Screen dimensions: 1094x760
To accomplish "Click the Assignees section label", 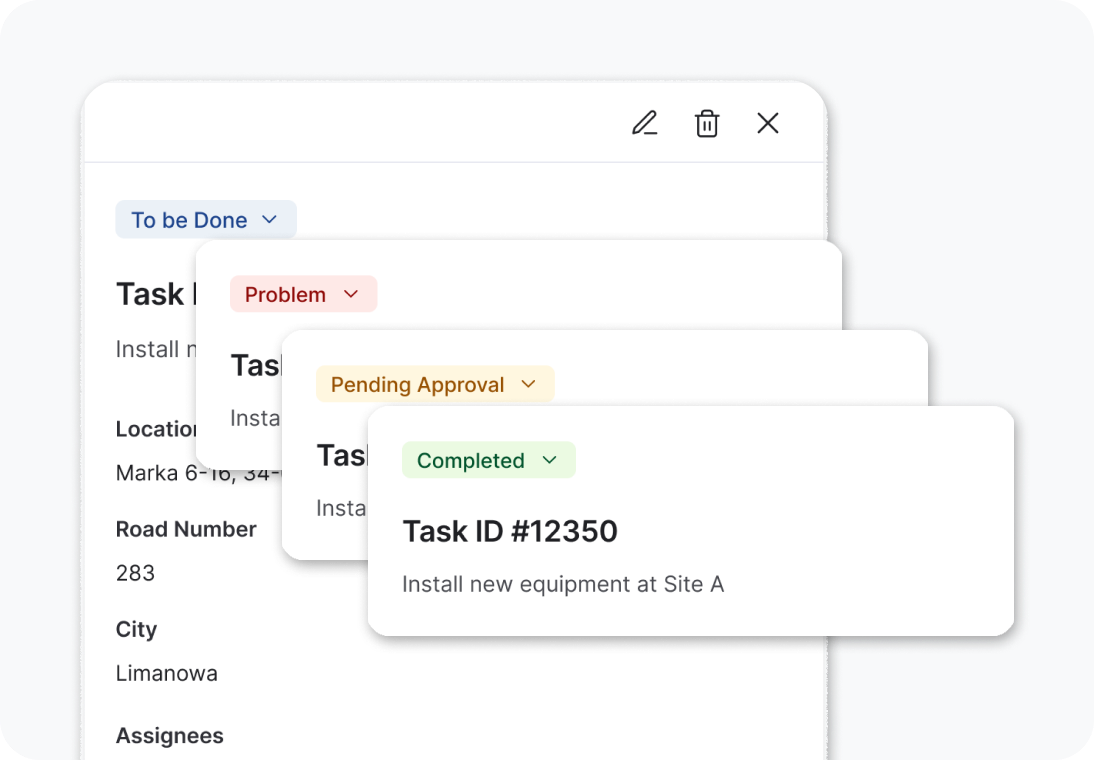I will [170, 736].
